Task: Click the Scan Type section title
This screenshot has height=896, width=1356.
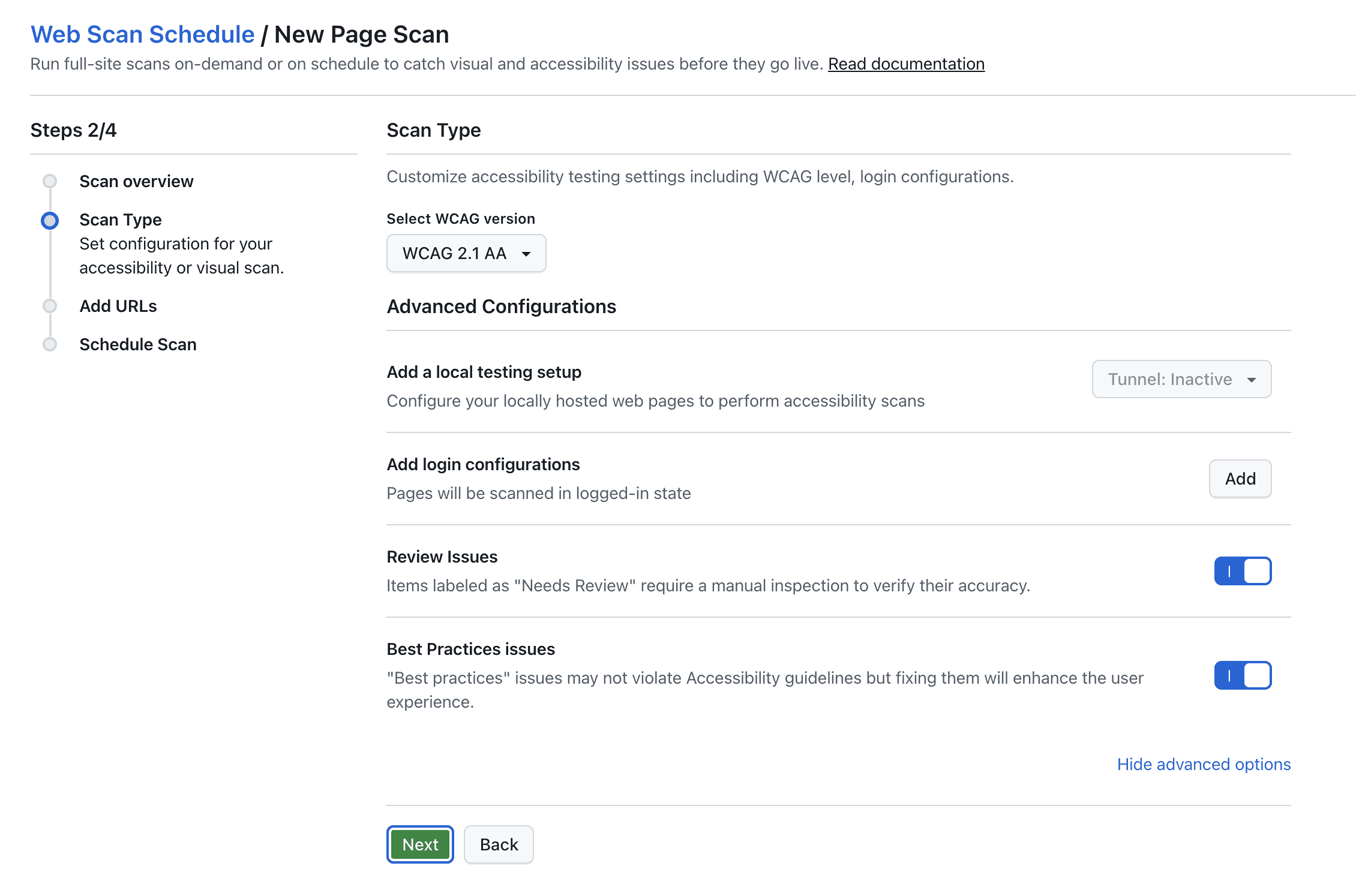Action: pos(433,130)
